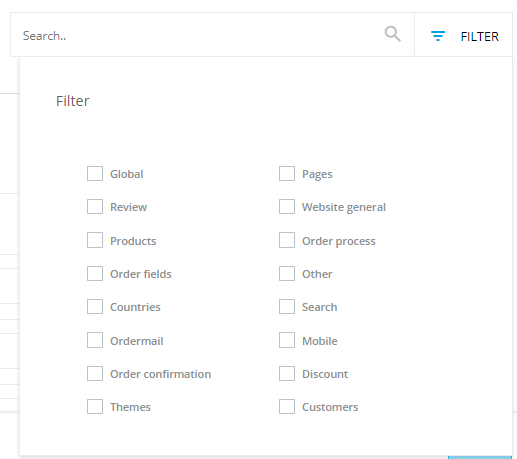Click the magnifying glass search icon

(392, 34)
